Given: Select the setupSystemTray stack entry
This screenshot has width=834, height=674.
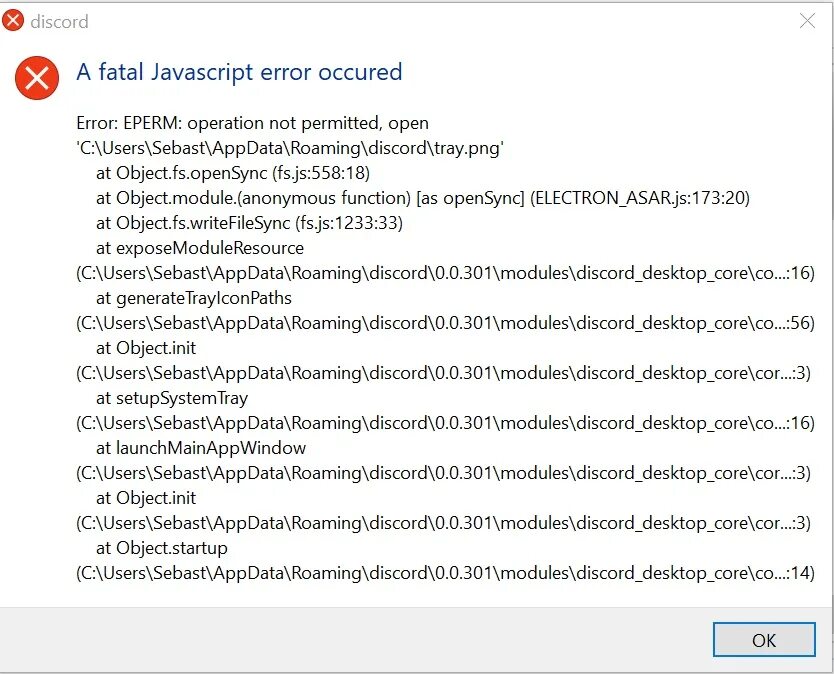Looking at the screenshot, I should [172, 398].
